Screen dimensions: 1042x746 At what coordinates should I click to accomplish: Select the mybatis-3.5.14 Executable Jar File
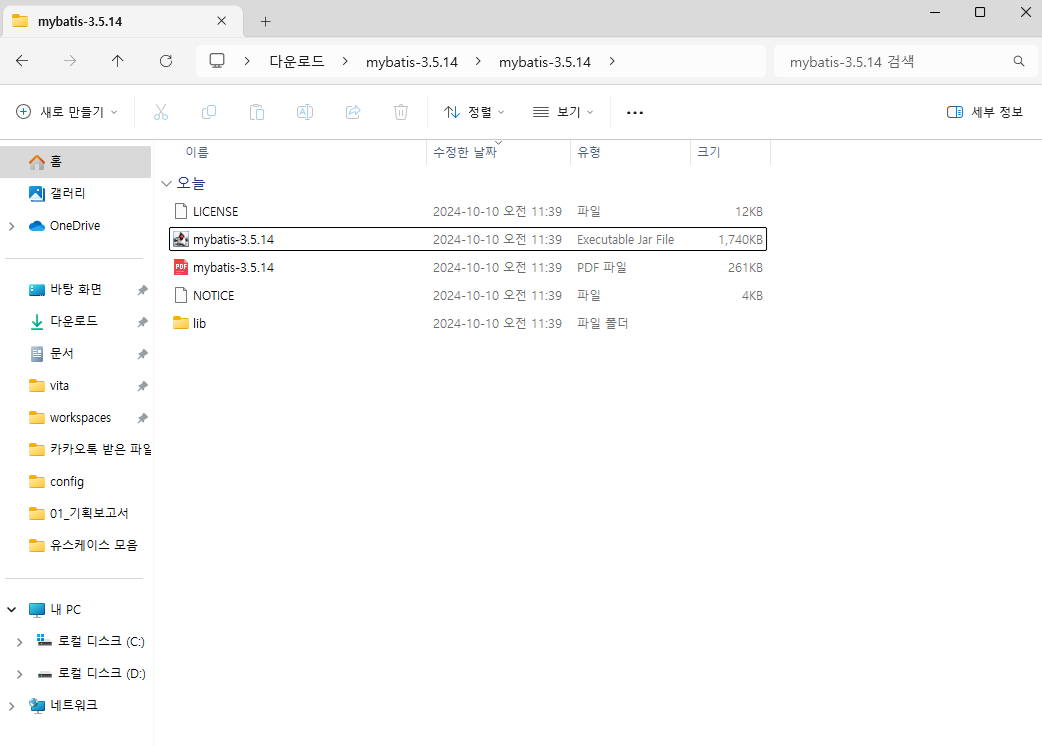click(x=468, y=239)
